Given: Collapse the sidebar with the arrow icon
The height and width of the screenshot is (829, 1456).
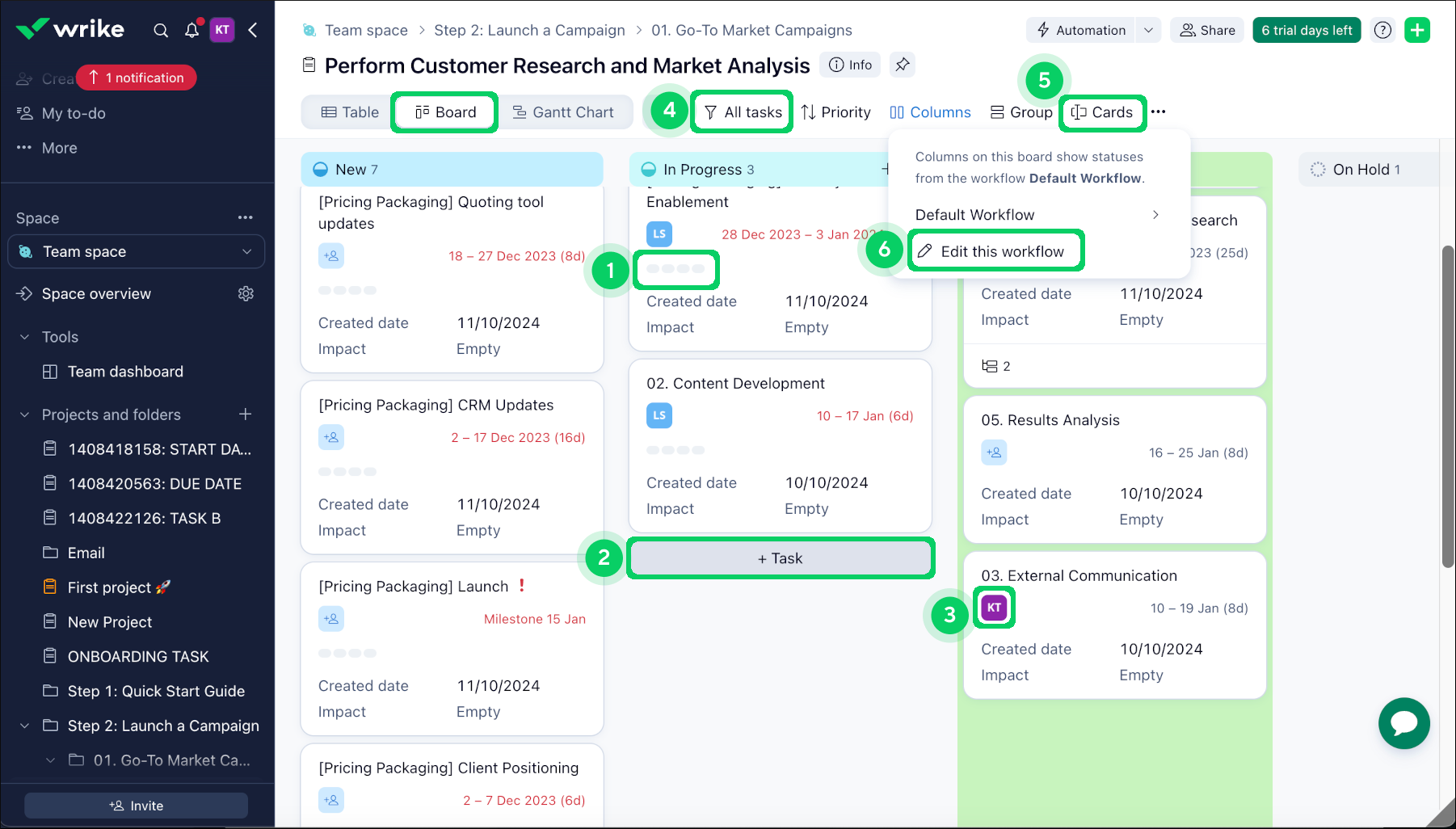Looking at the screenshot, I should pos(253,31).
